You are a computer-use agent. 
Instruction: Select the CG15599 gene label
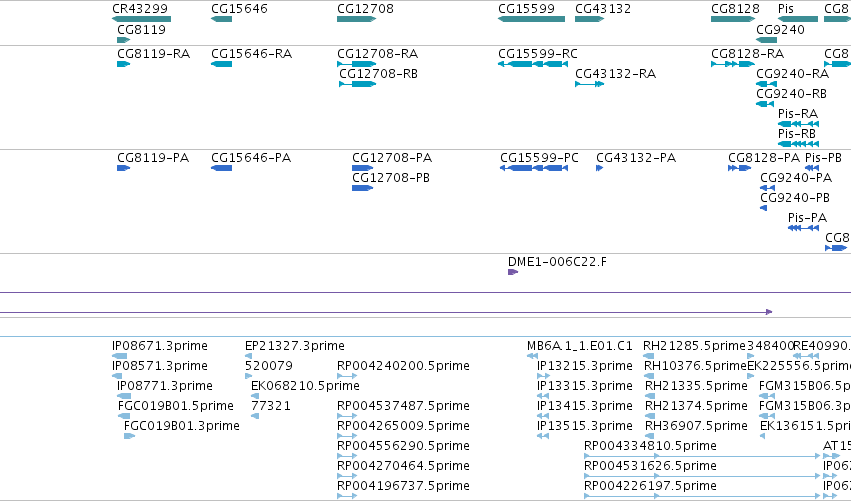click(x=526, y=9)
